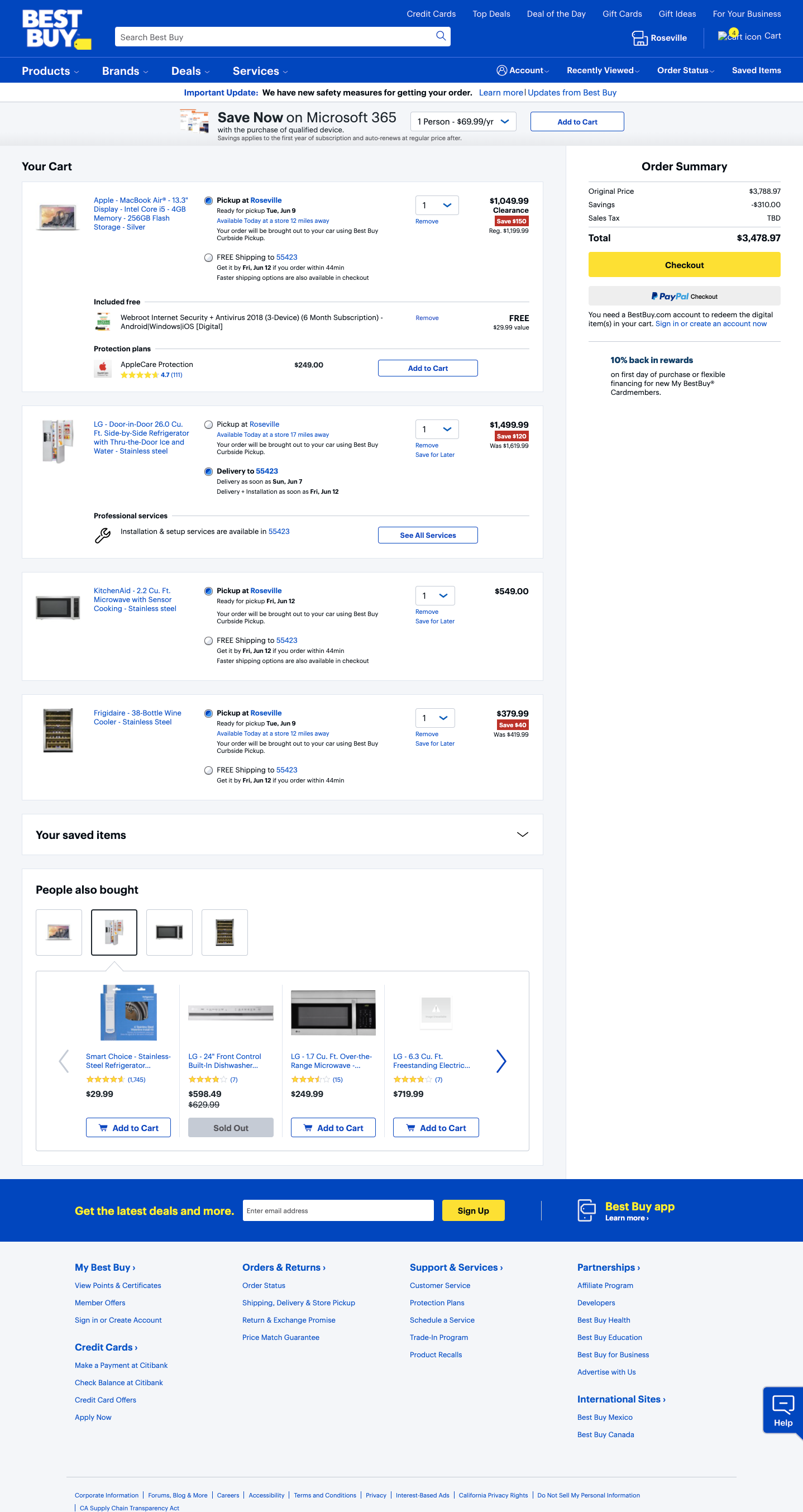803x1512 pixels.
Task: Click the Microsoft 365 promo image
Action: (194, 122)
